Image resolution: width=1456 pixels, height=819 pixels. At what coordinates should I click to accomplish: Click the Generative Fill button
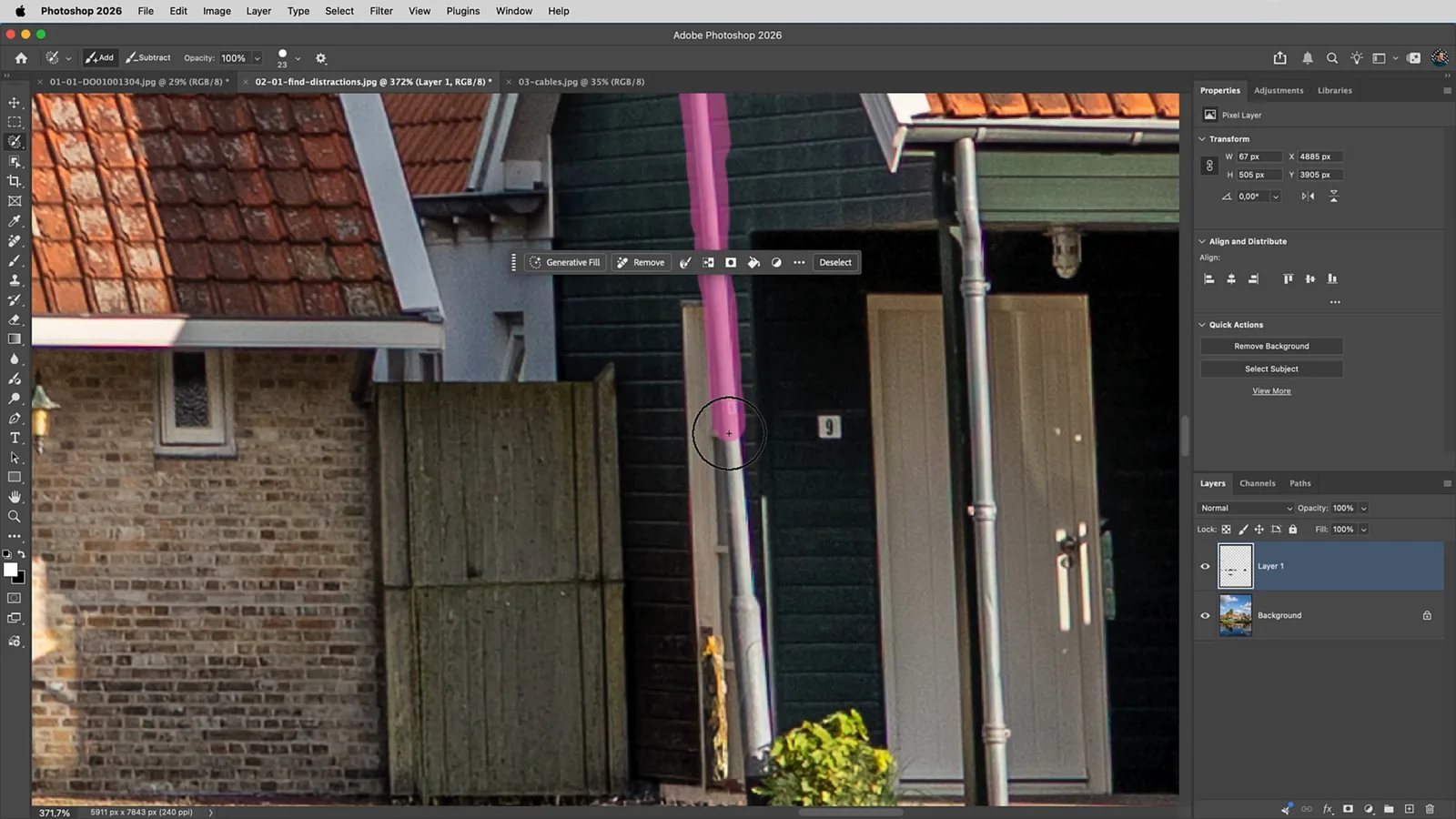coord(565,262)
